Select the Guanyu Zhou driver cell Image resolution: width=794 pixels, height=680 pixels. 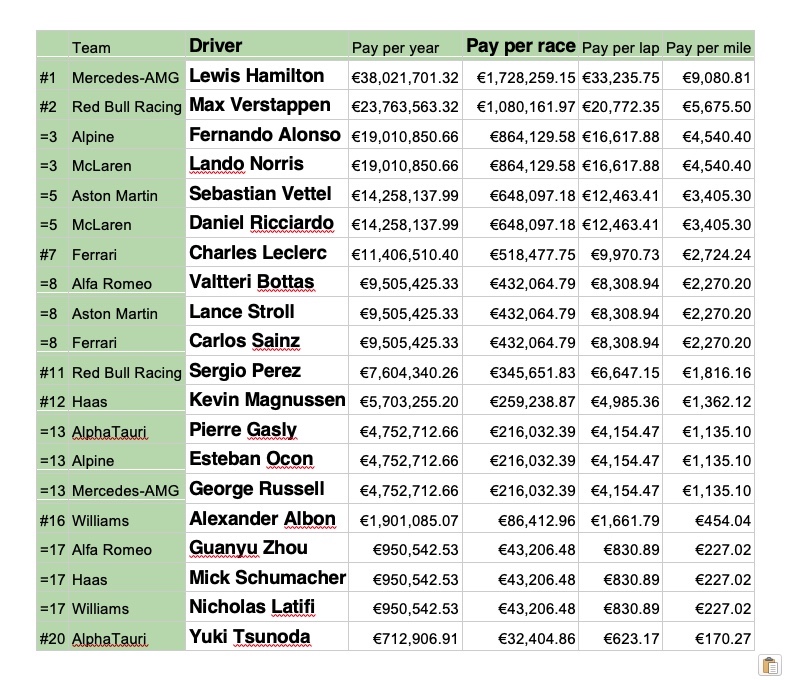pyautogui.click(x=267, y=548)
